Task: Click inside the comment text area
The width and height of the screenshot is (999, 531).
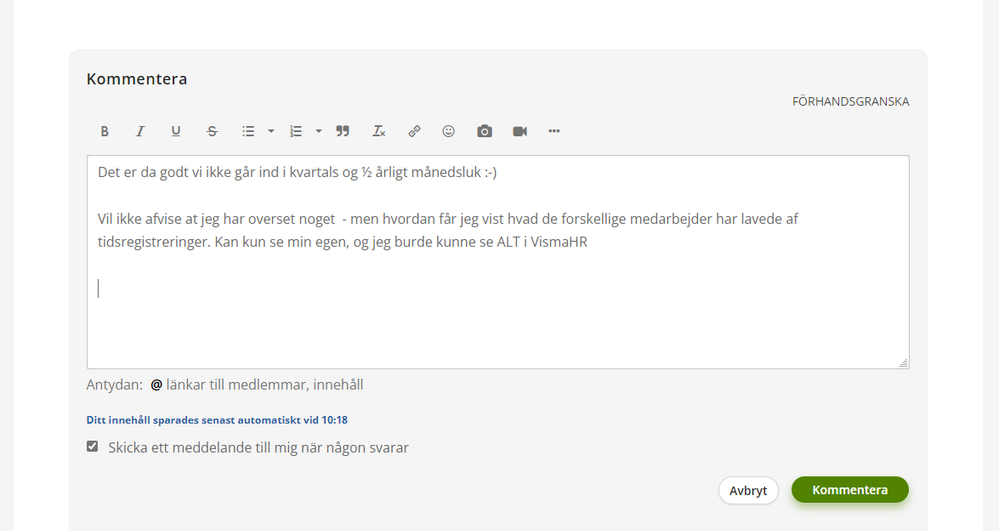Action: (498, 262)
